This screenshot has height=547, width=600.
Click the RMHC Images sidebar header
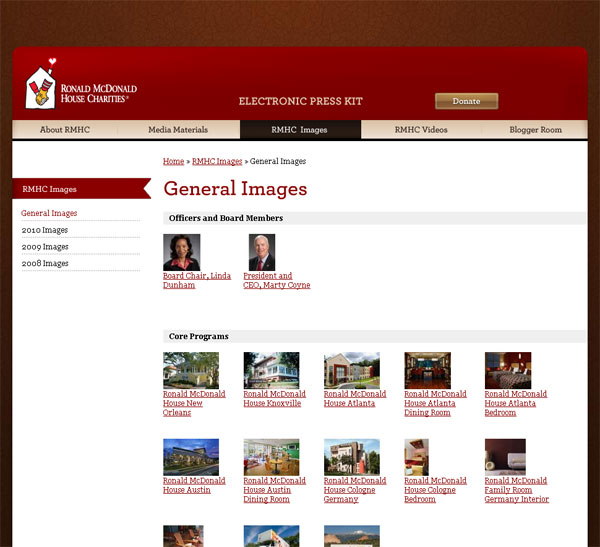pyautogui.click(x=82, y=189)
